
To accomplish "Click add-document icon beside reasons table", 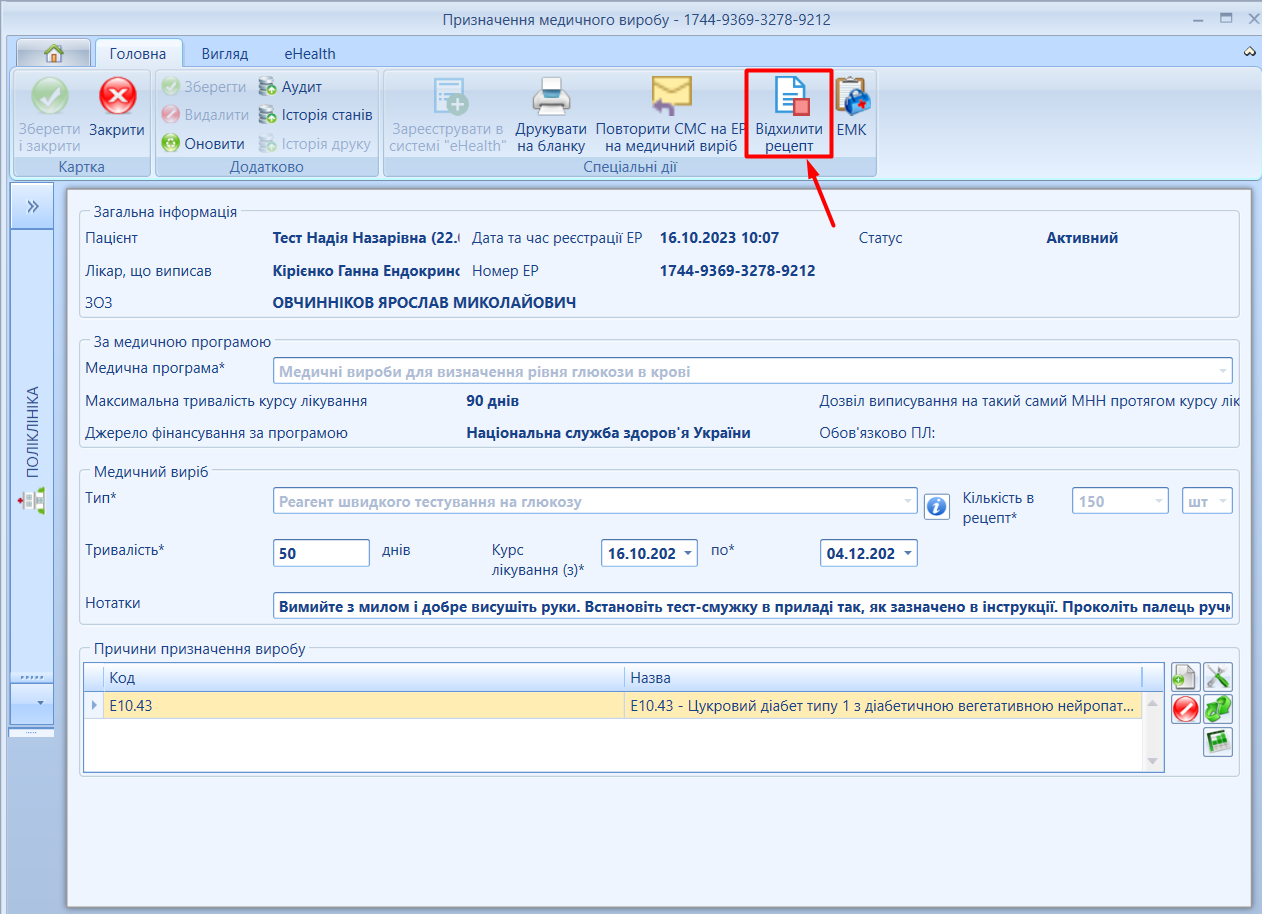I will pos(1185,677).
